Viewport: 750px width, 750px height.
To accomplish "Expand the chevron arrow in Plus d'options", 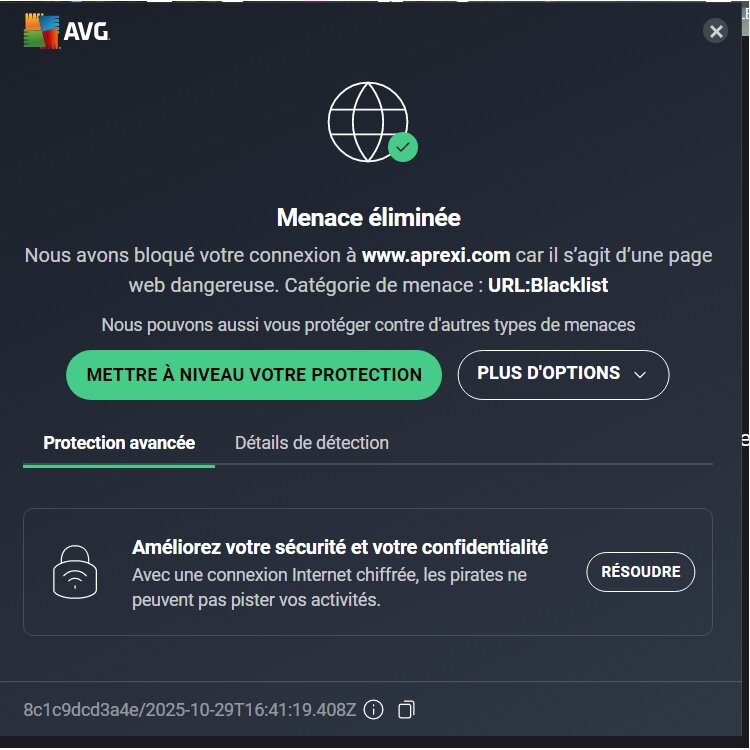I will (x=640, y=375).
